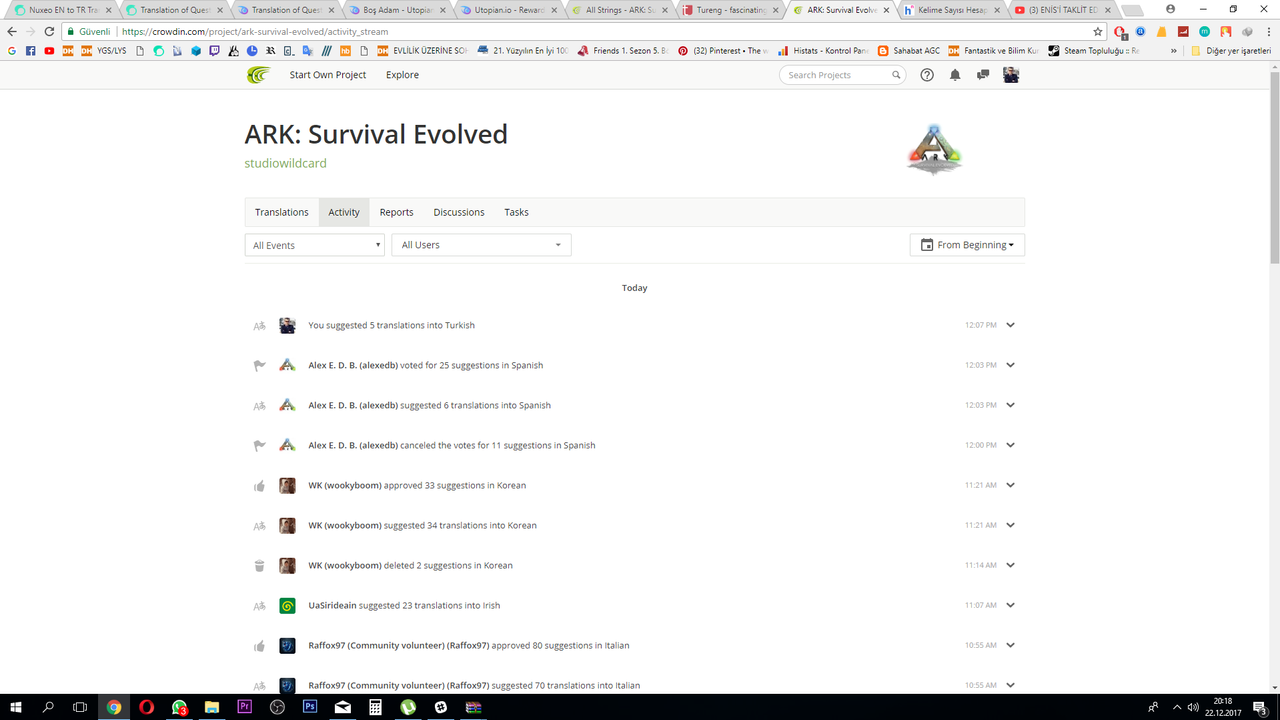
Task: Open the Steam Topluluğu bookmark
Action: coord(1093,50)
